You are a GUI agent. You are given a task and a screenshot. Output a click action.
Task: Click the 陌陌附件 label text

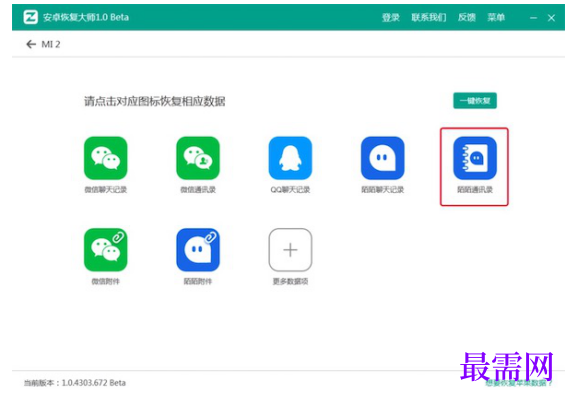pyautogui.click(x=198, y=281)
